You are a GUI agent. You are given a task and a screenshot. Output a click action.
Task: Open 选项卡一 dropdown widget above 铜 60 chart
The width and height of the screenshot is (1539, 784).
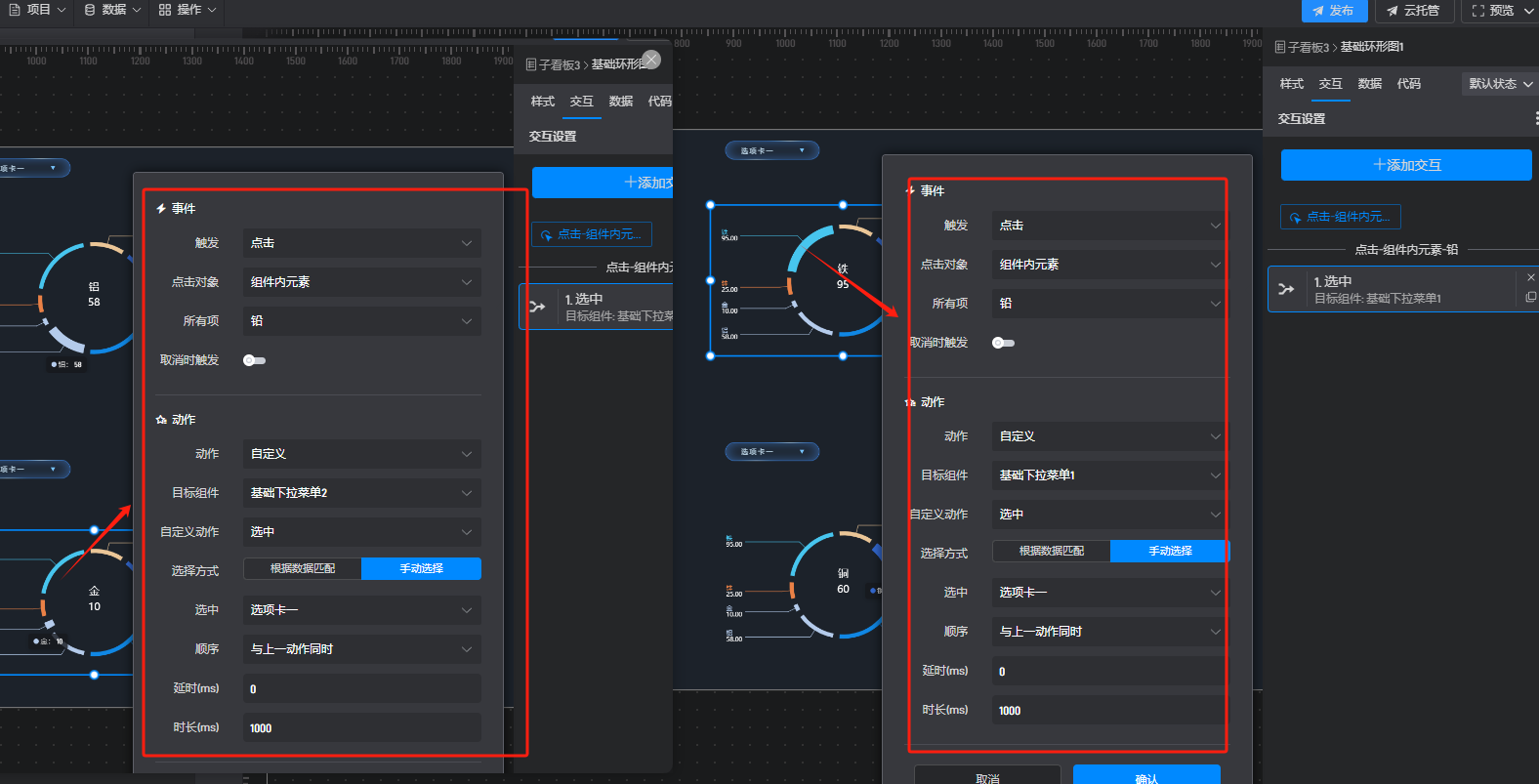[771, 451]
